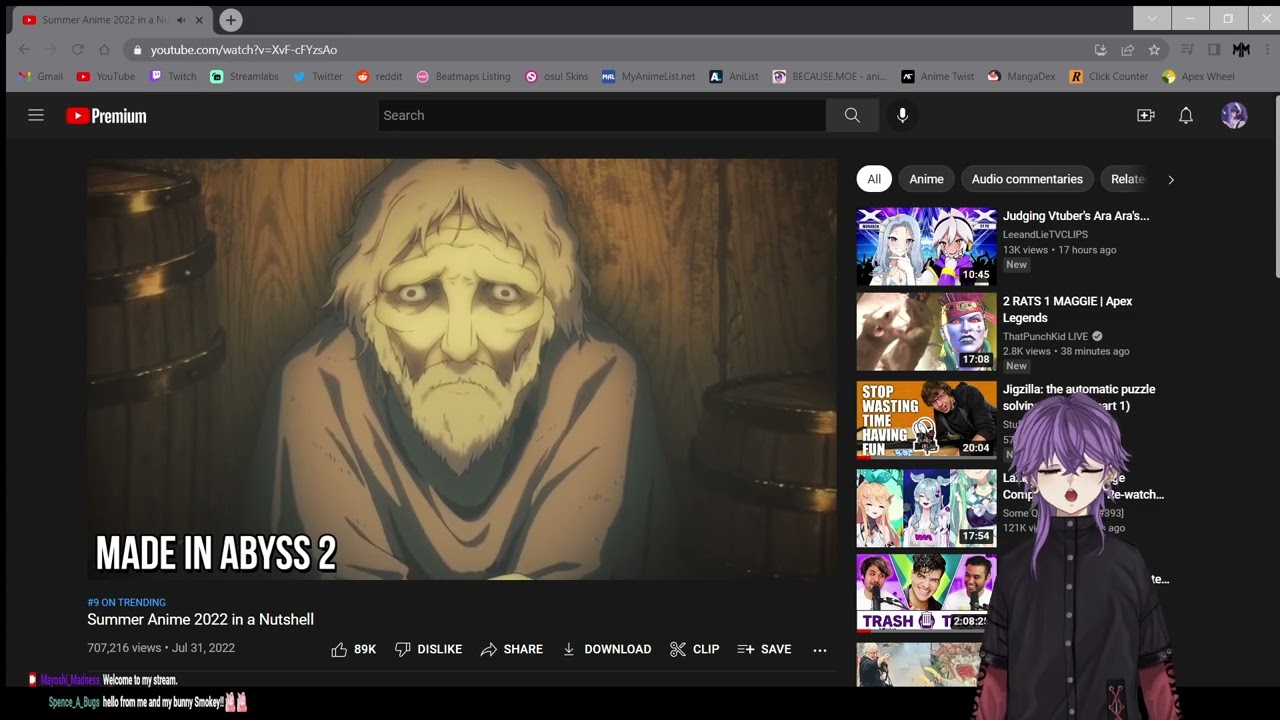Toggle the browser side panel icon
Viewport: 1280px width, 720px height.
pos(1214,50)
